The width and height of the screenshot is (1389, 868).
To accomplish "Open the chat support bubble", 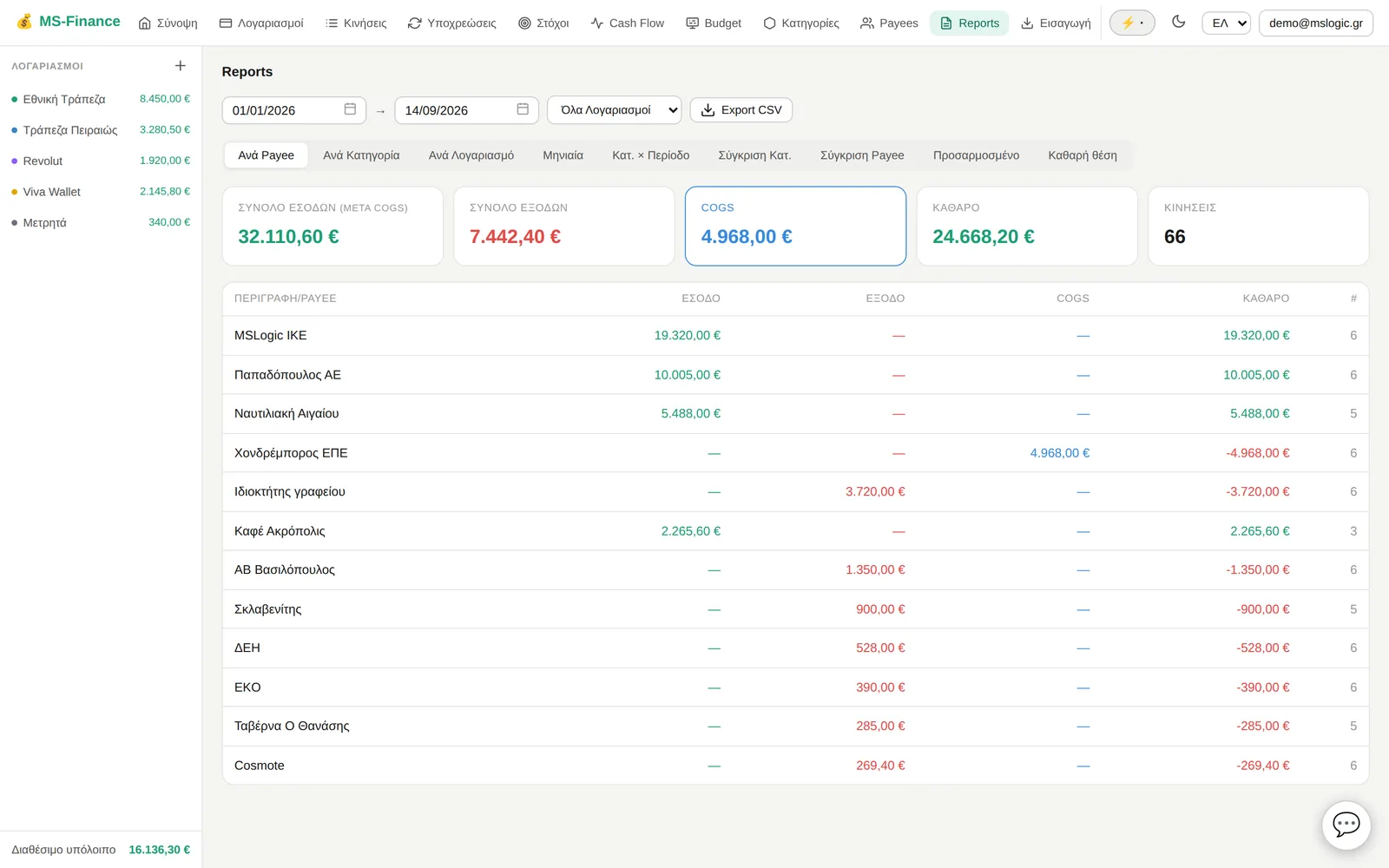I will pyautogui.click(x=1346, y=825).
